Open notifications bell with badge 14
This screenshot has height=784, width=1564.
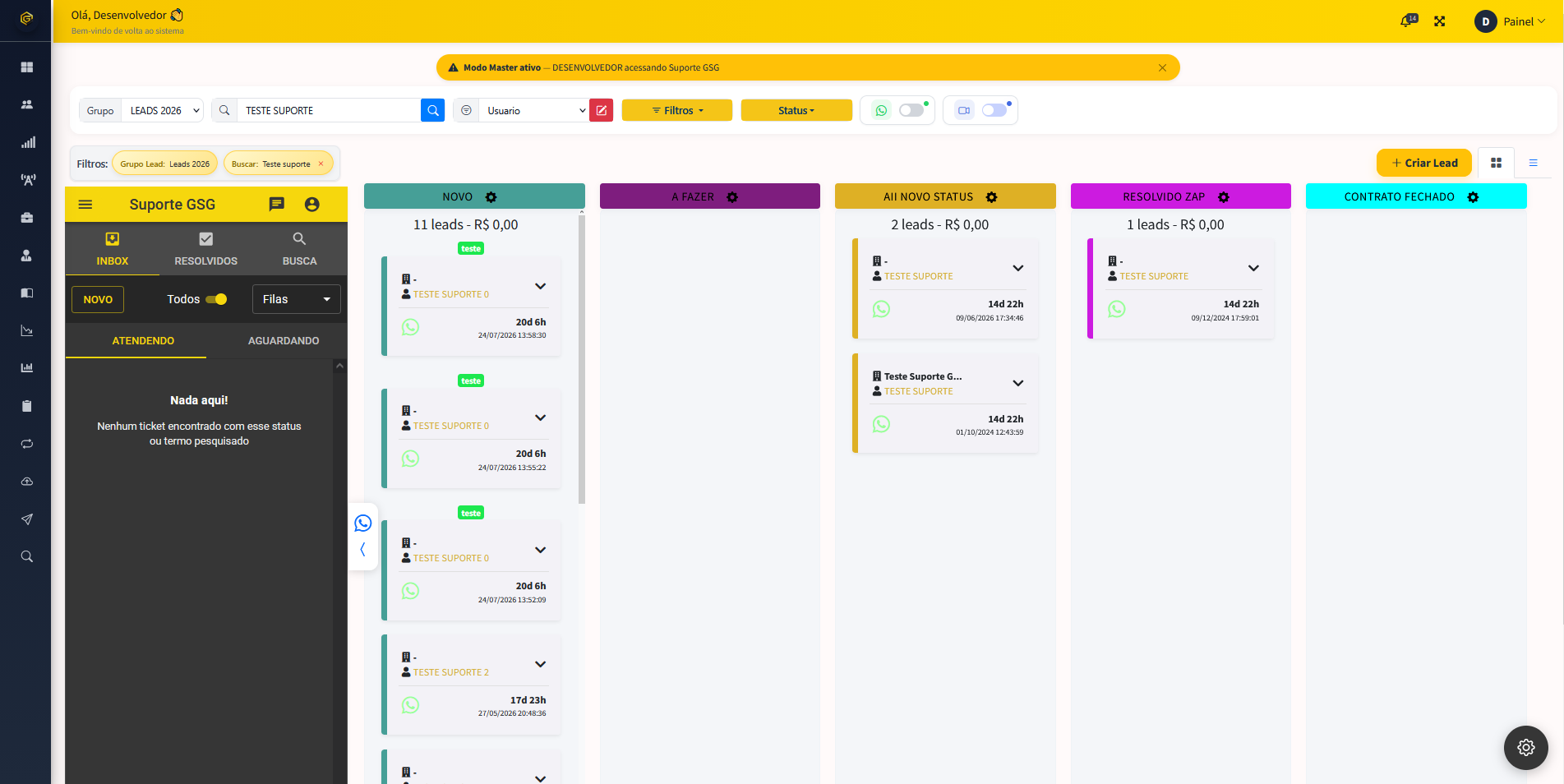click(1408, 21)
